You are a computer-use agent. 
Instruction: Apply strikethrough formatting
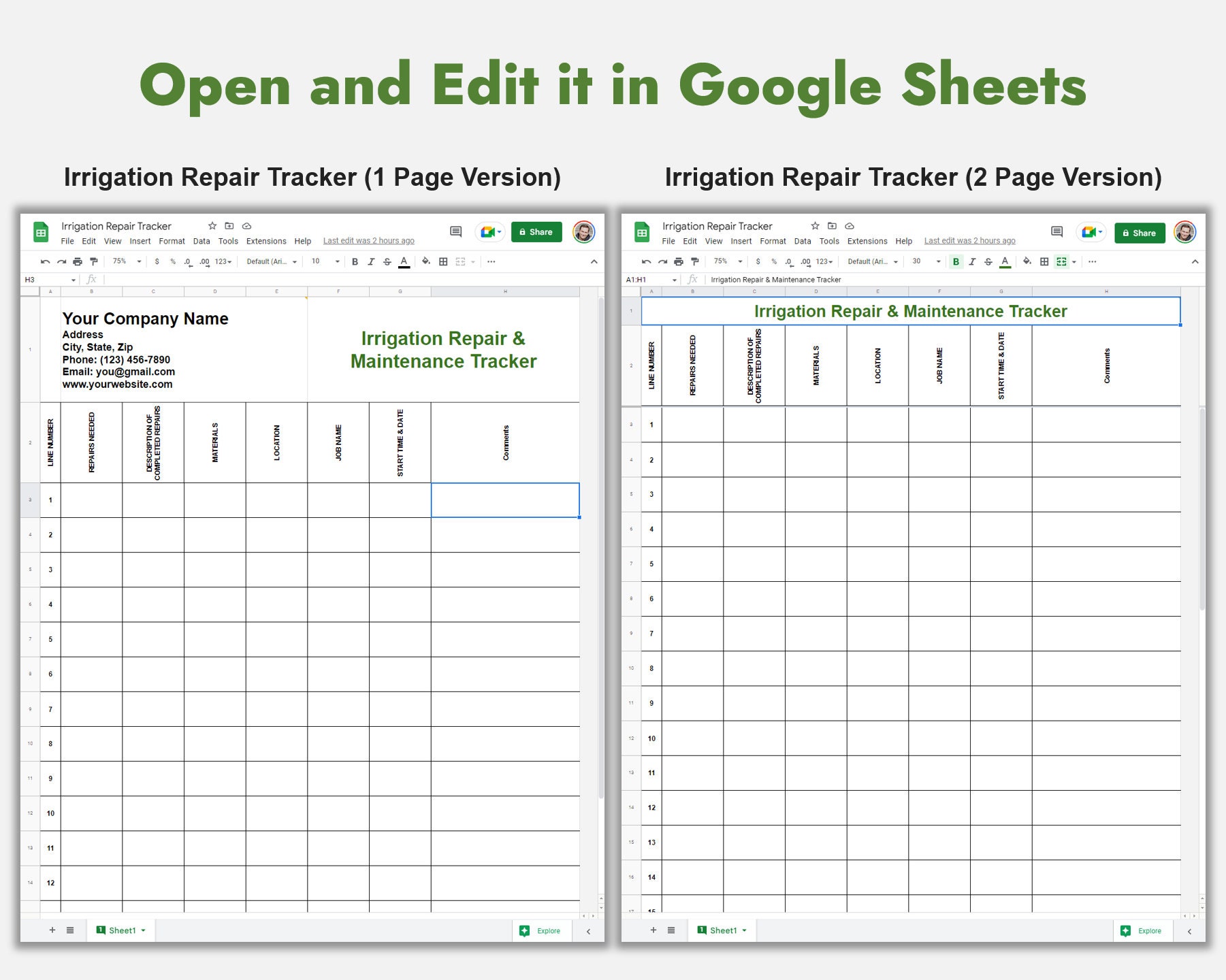click(387, 261)
